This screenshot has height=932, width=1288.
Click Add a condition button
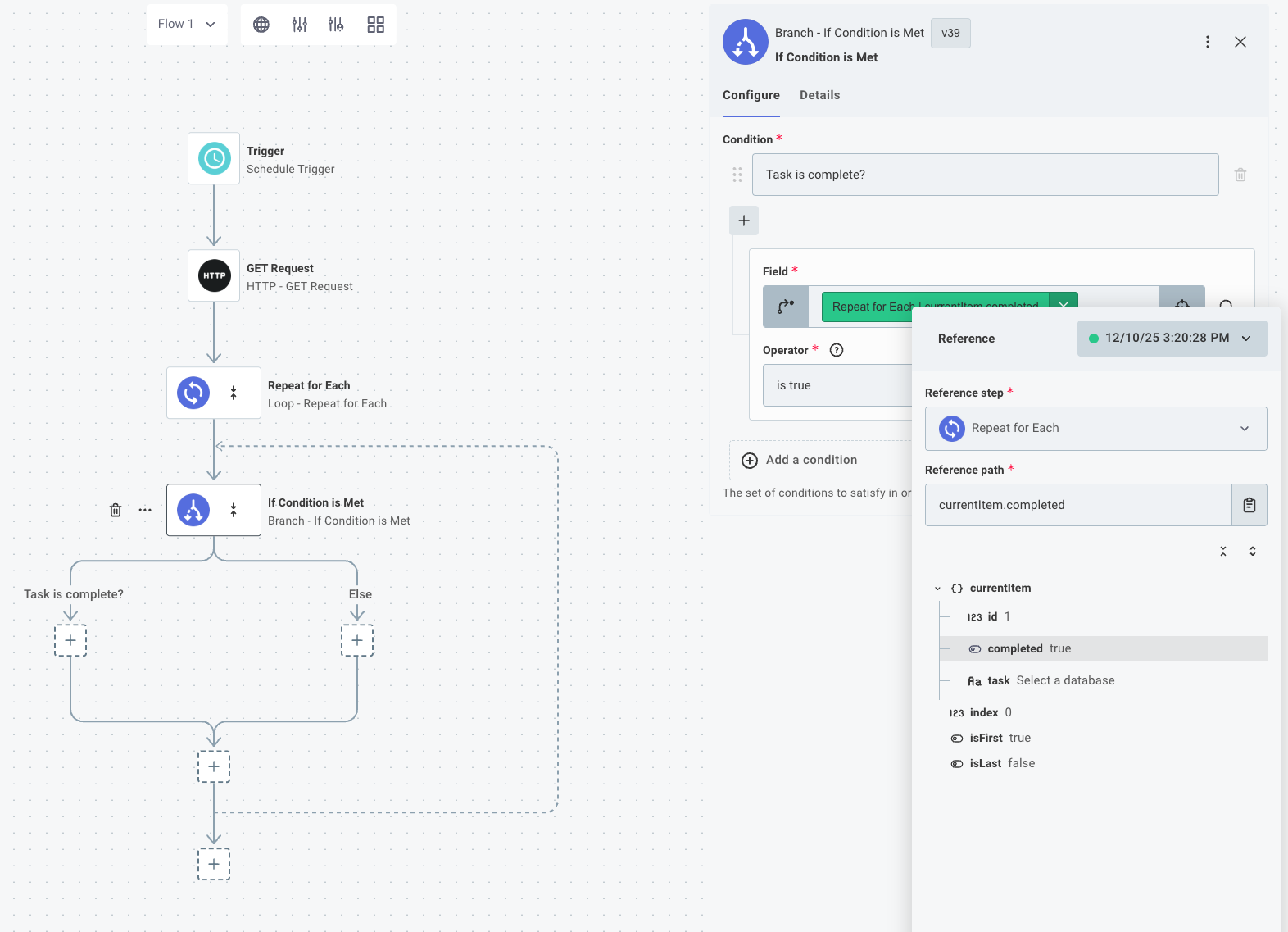811,460
